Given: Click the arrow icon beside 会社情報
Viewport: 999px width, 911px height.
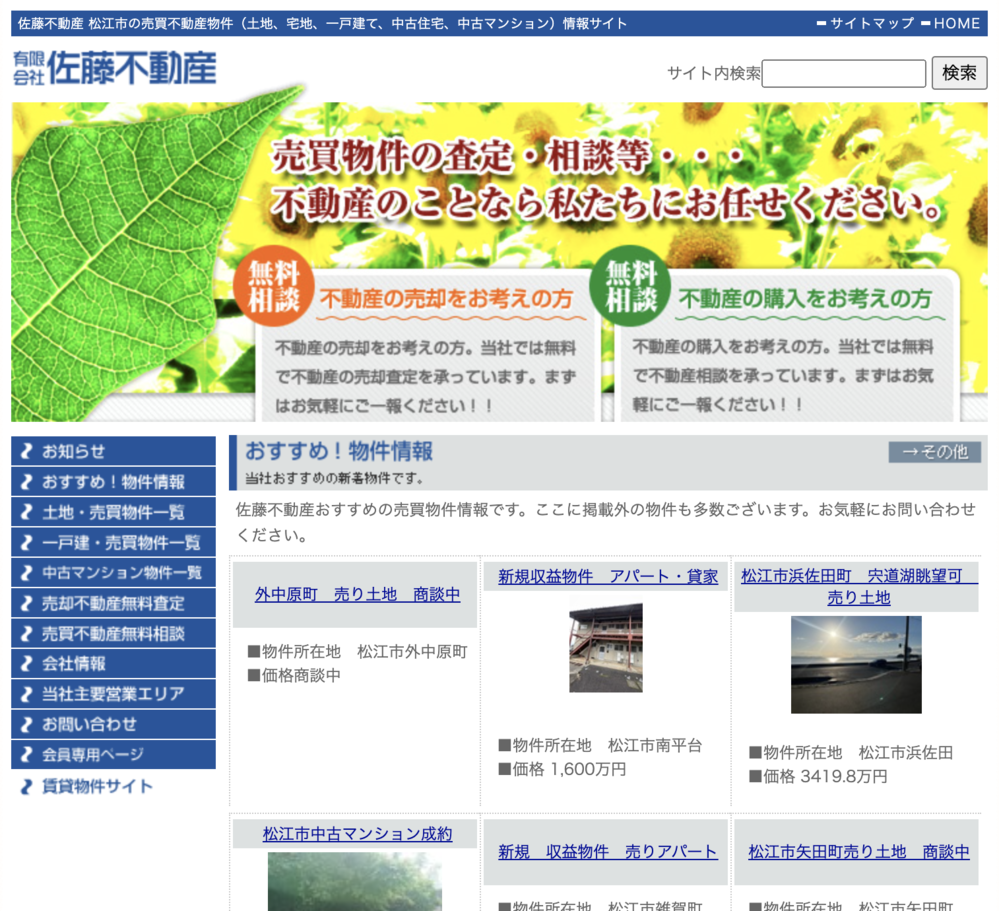Looking at the screenshot, I should tap(26, 663).
